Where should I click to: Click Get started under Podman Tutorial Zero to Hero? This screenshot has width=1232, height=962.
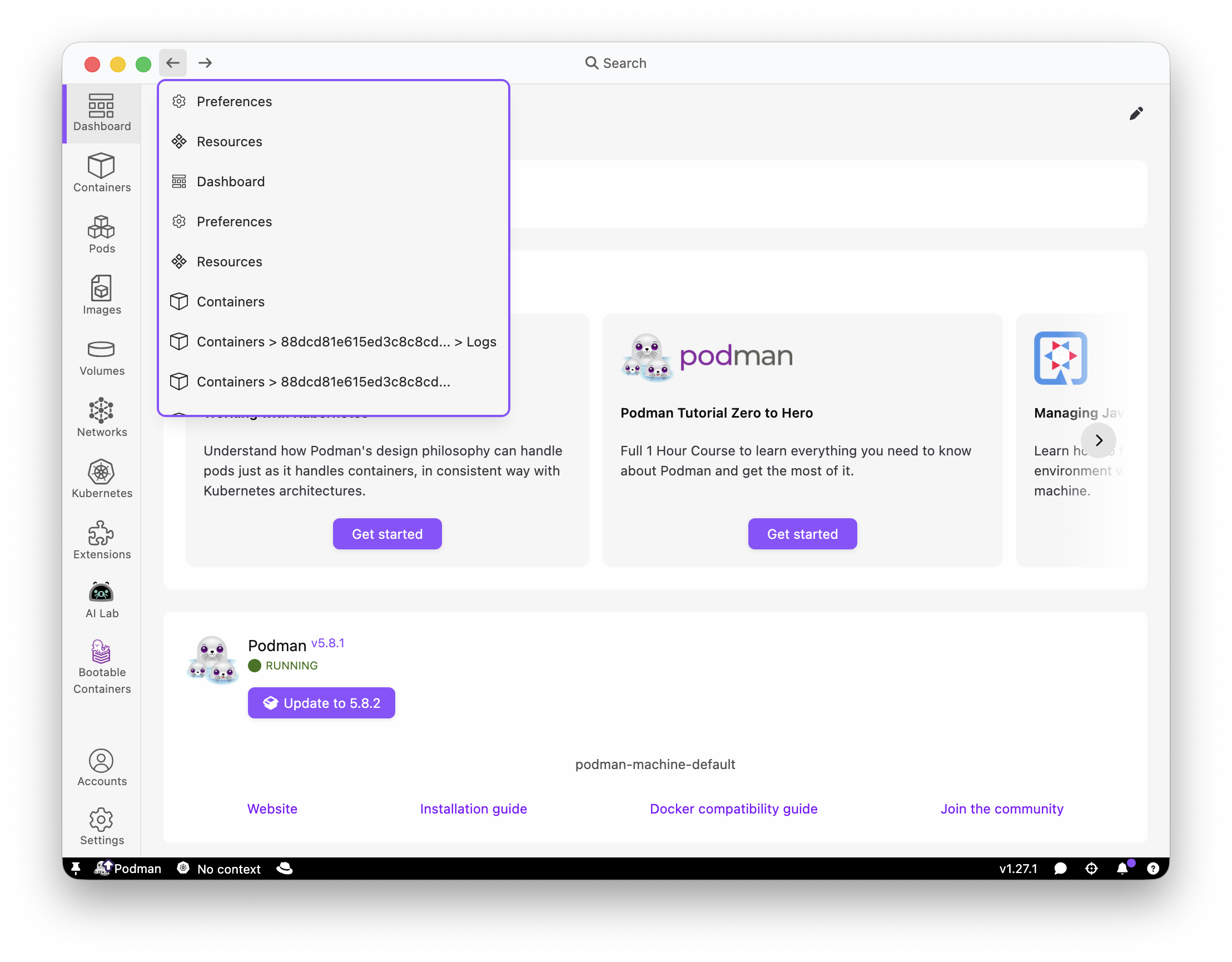point(802,533)
